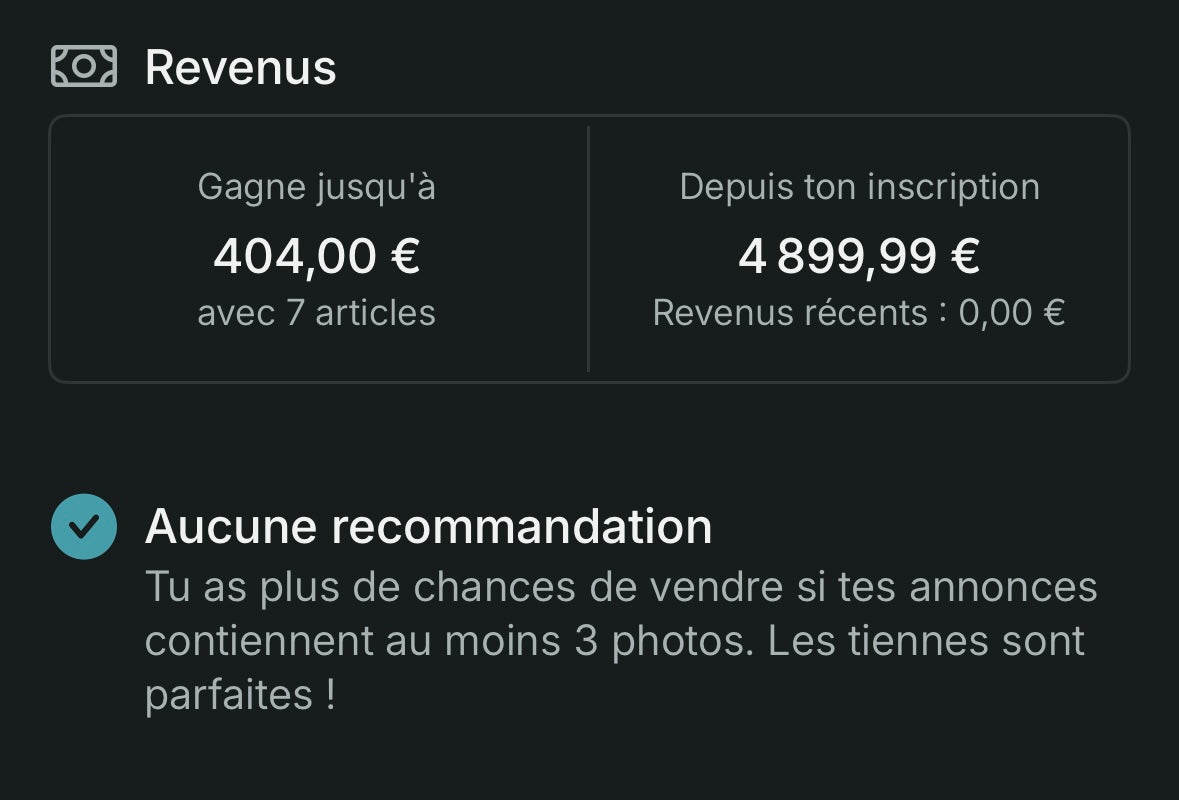Click the euro symbol after 404,00

(x=404, y=256)
